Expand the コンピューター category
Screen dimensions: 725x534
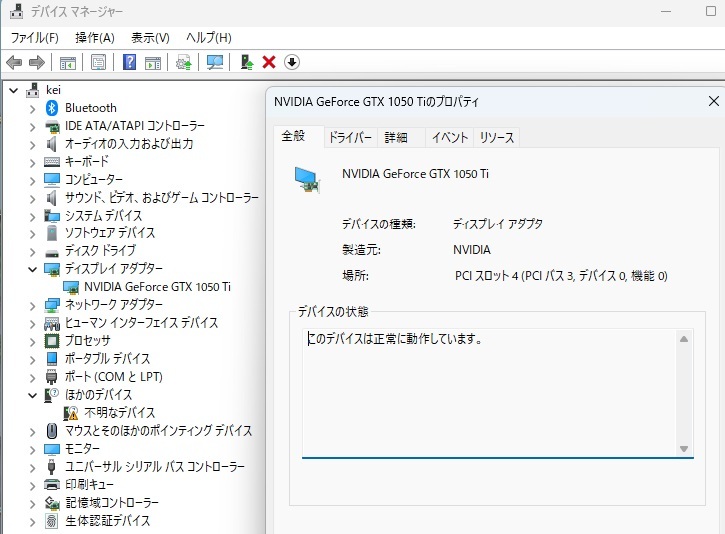(32, 180)
